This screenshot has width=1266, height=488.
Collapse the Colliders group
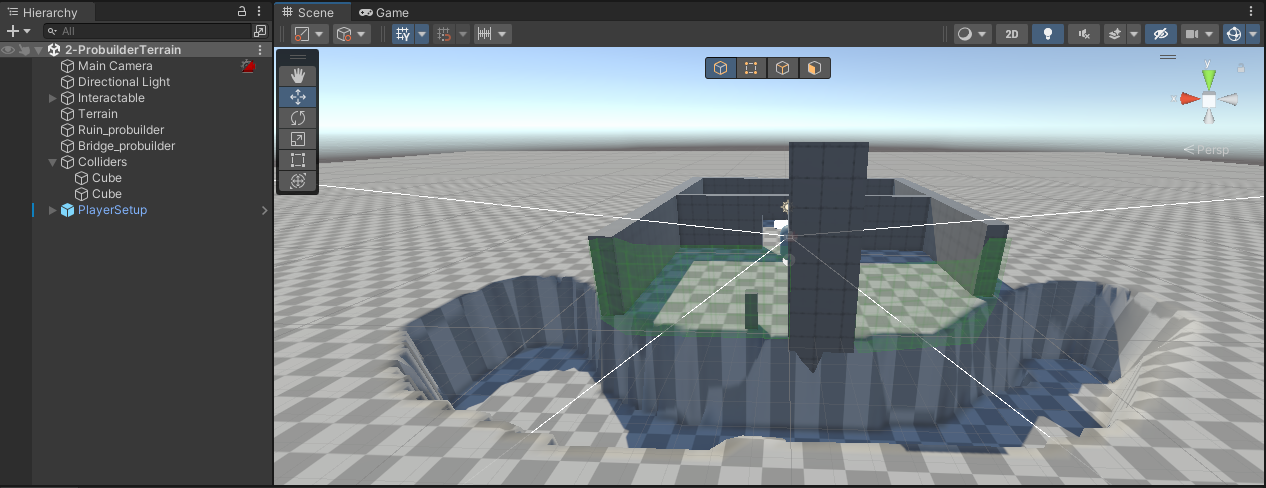[x=53, y=162]
